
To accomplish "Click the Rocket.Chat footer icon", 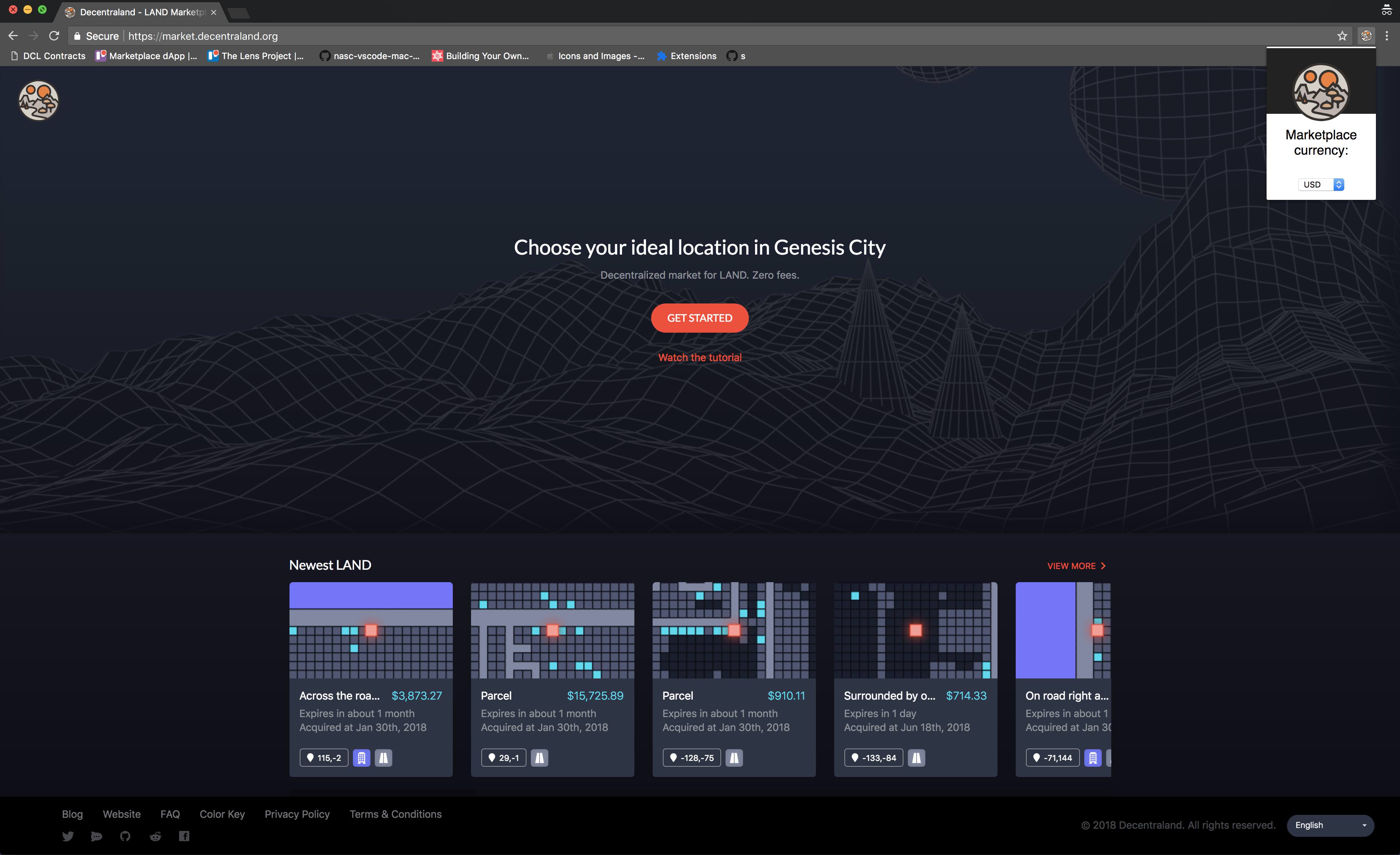I will click(x=97, y=836).
